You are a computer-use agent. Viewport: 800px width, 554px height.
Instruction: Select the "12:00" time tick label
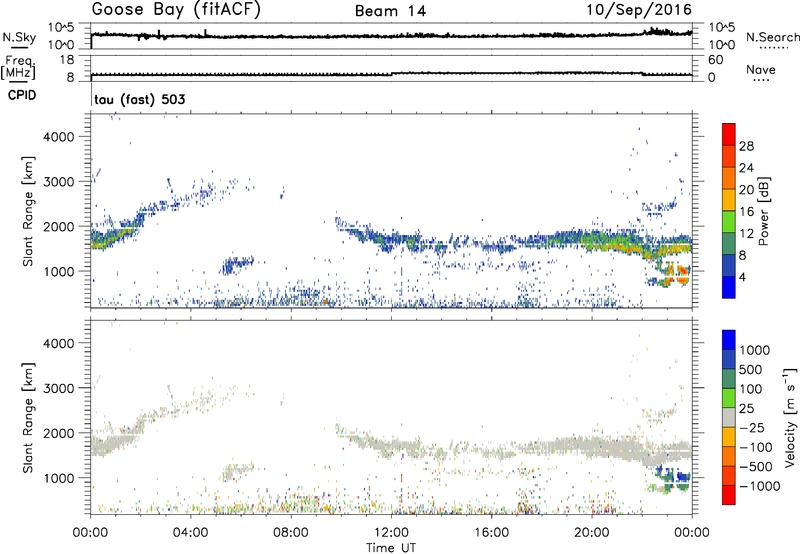[x=391, y=533]
